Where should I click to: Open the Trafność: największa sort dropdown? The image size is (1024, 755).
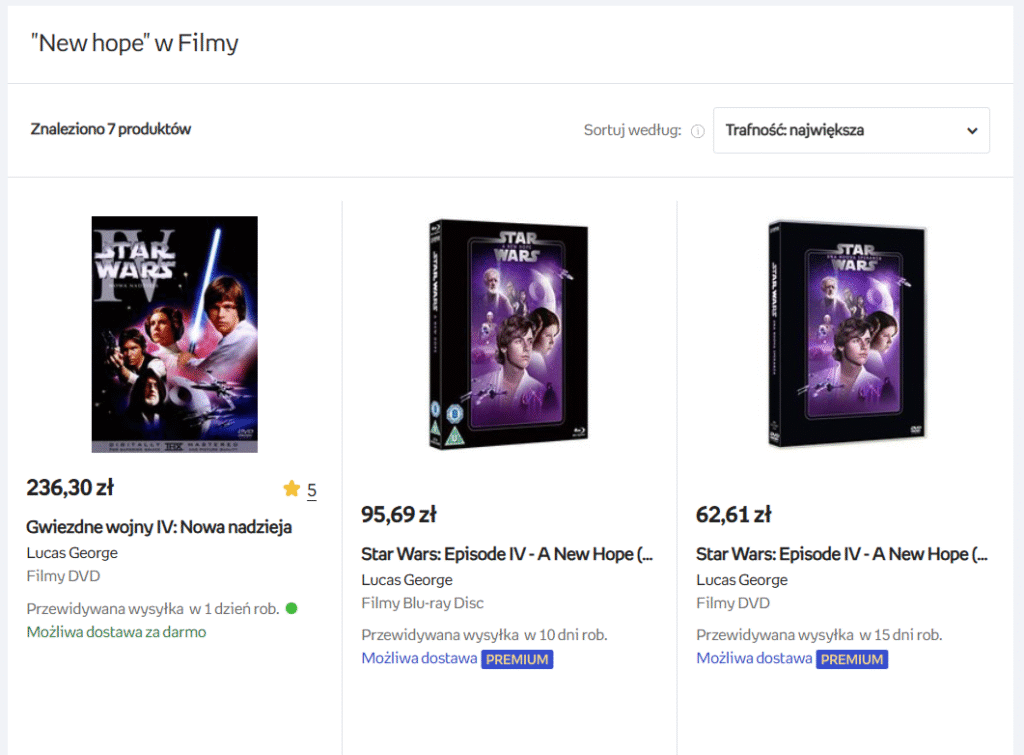(850, 130)
